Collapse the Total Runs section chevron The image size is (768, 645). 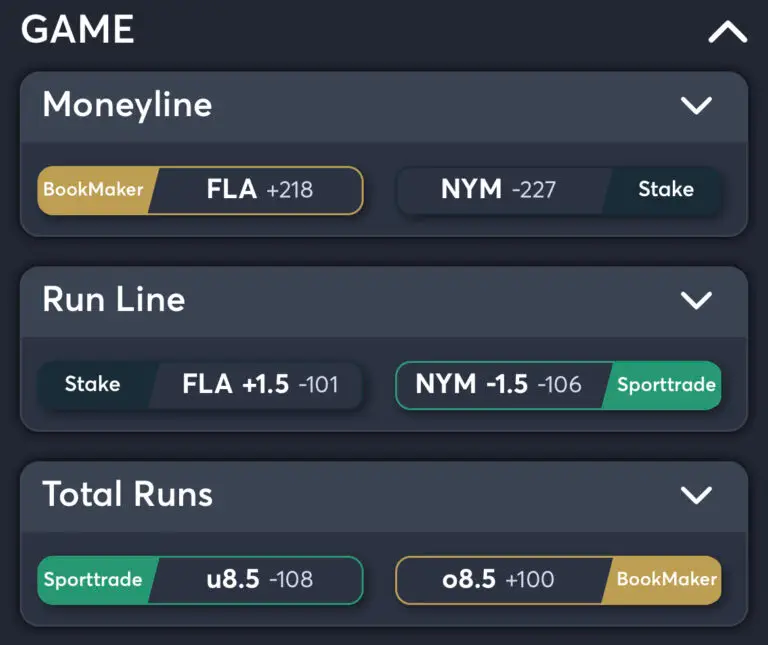point(695,494)
